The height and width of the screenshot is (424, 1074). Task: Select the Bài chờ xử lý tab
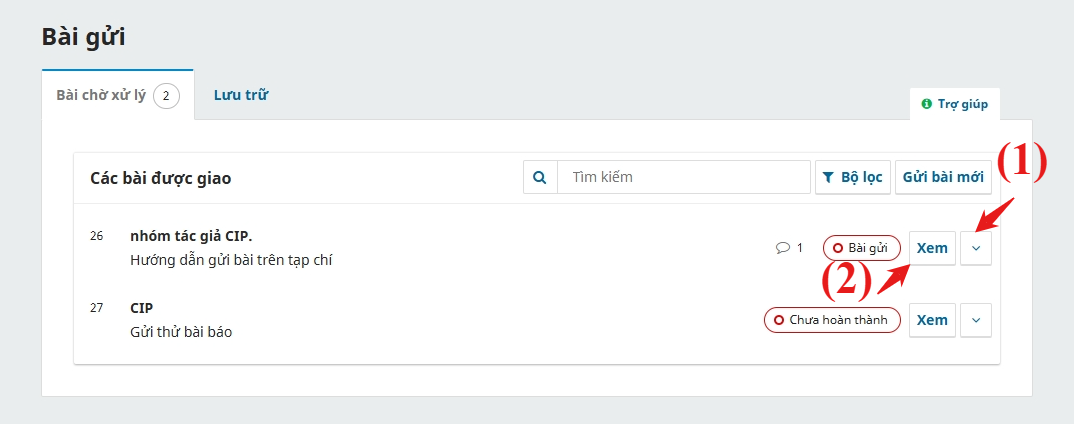[118, 95]
